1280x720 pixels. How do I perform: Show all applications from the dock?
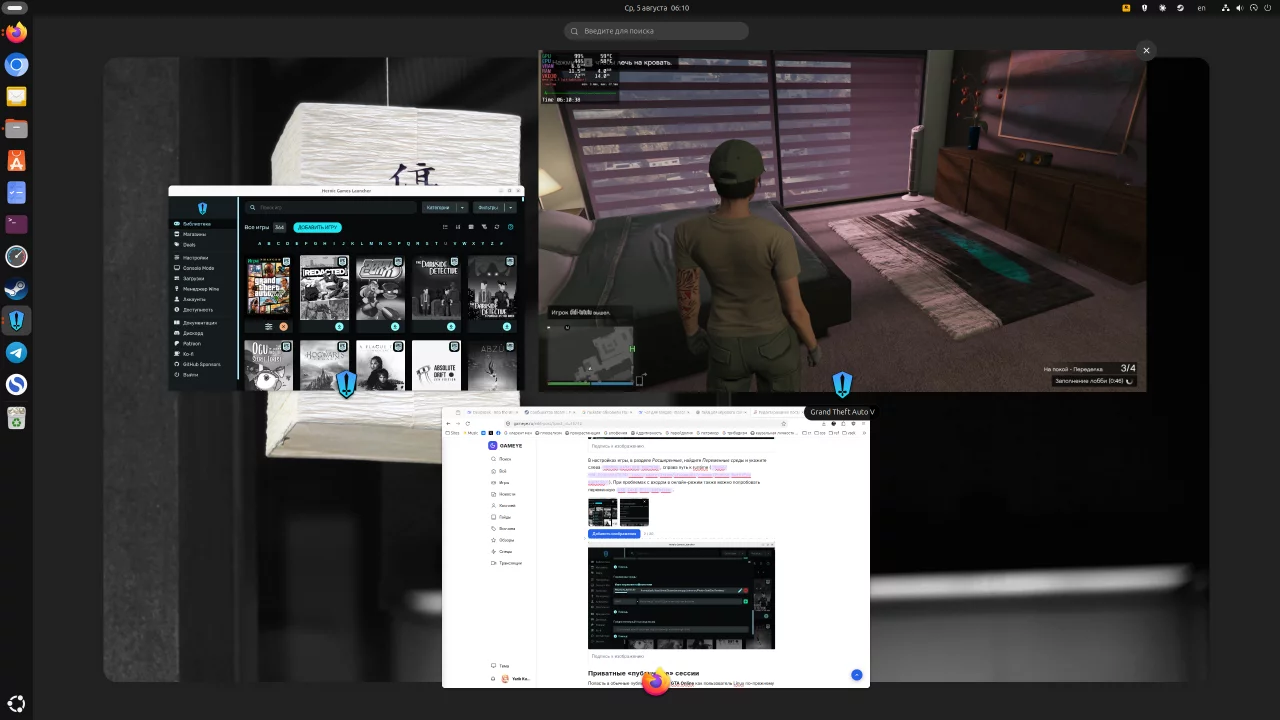coord(16,703)
